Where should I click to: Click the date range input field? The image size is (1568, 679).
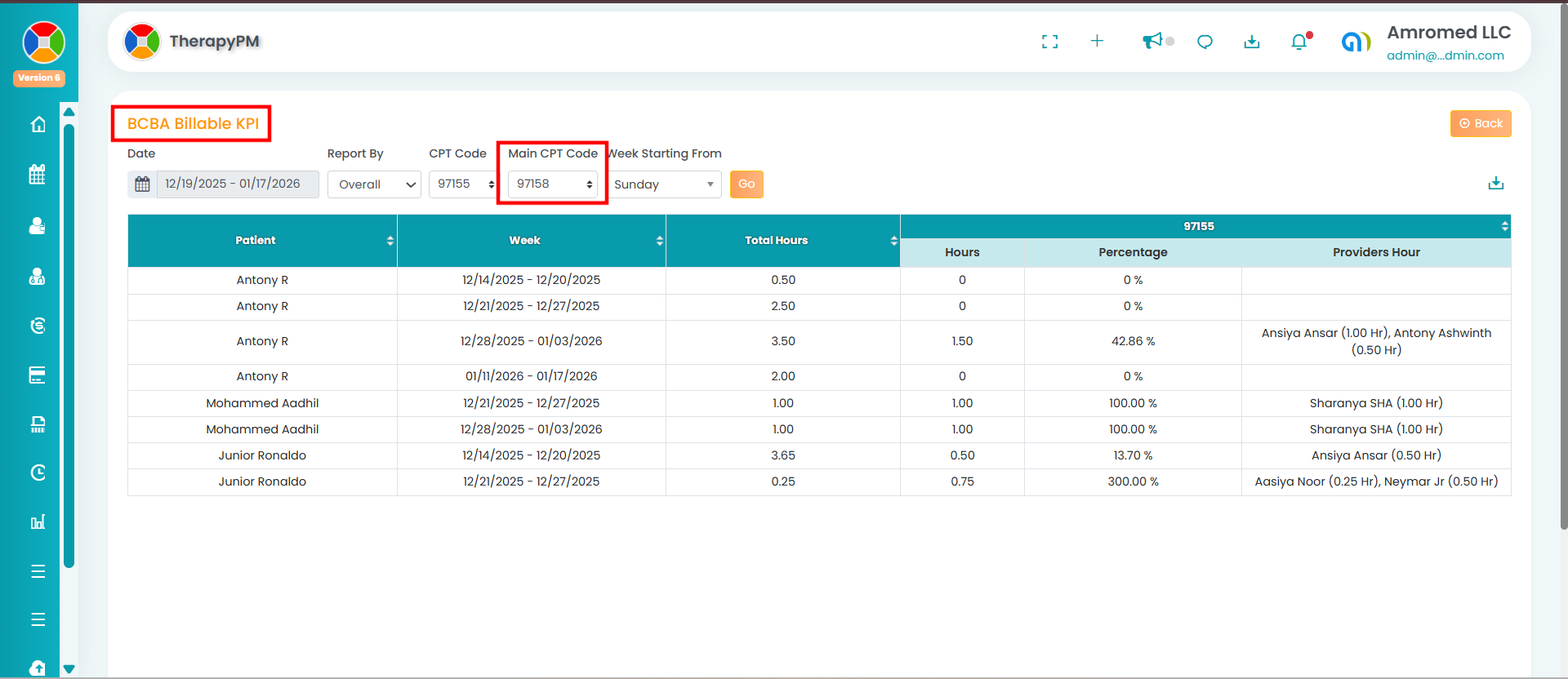tap(236, 184)
